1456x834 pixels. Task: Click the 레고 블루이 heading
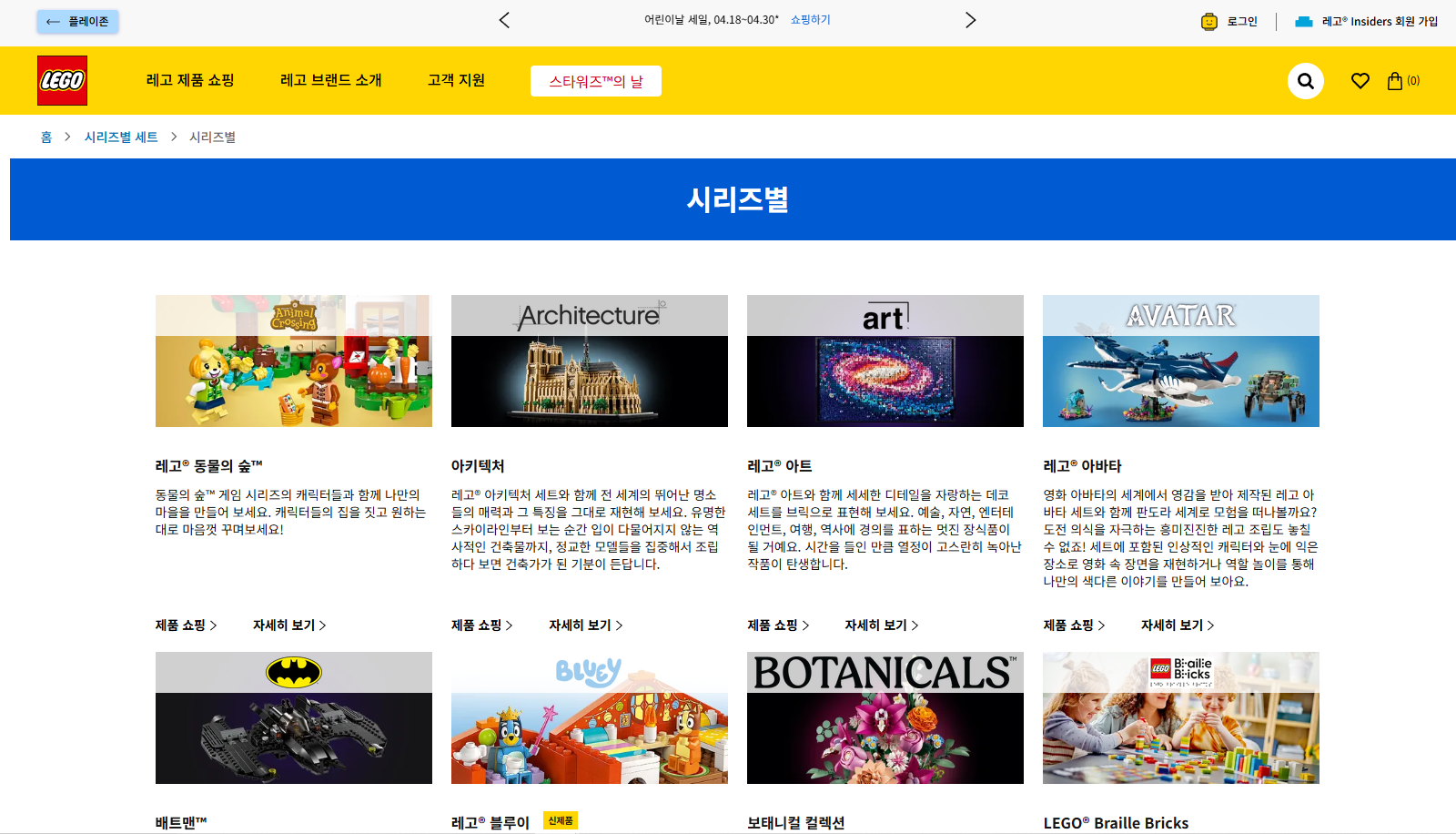tap(490, 822)
